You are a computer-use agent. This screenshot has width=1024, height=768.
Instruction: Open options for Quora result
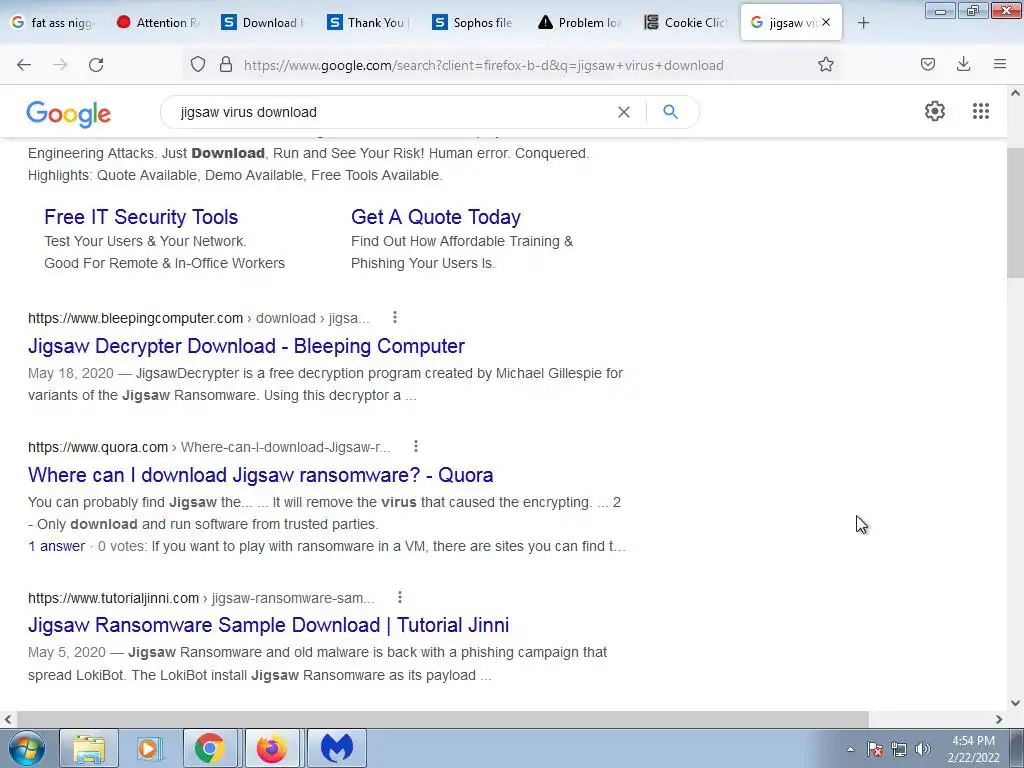tap(415, 447)
